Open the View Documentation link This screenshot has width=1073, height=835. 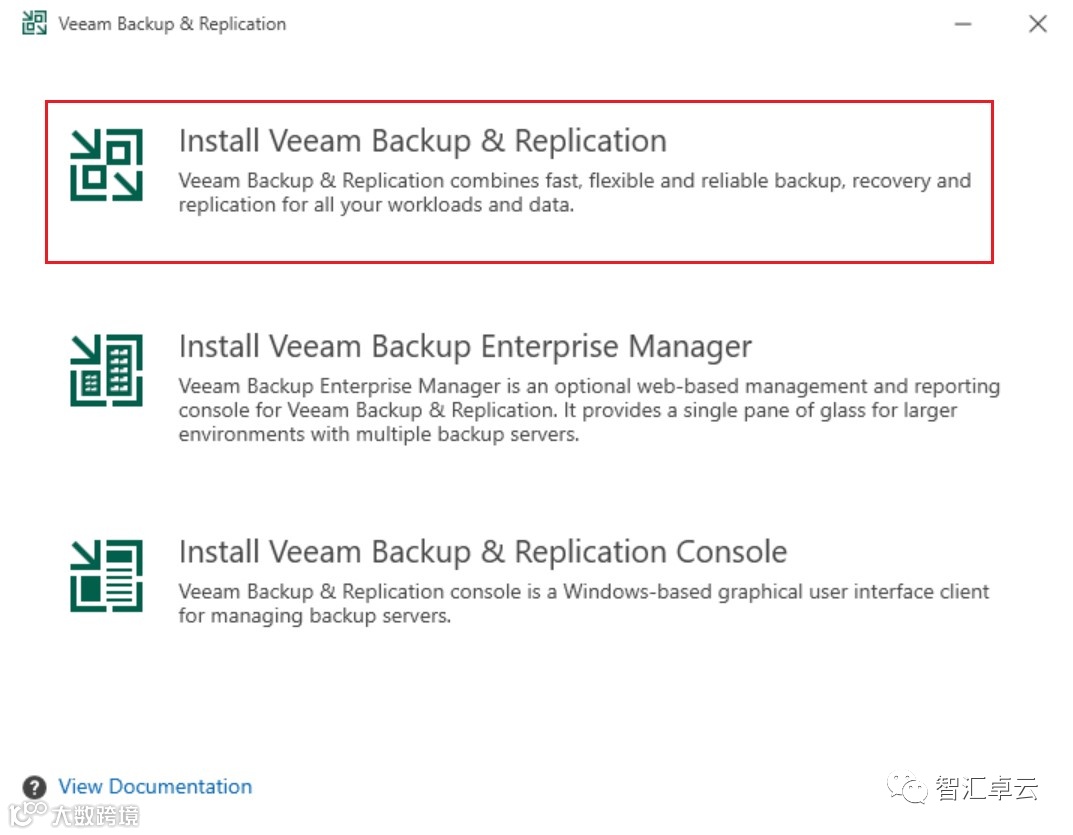(x=155, y=787)
